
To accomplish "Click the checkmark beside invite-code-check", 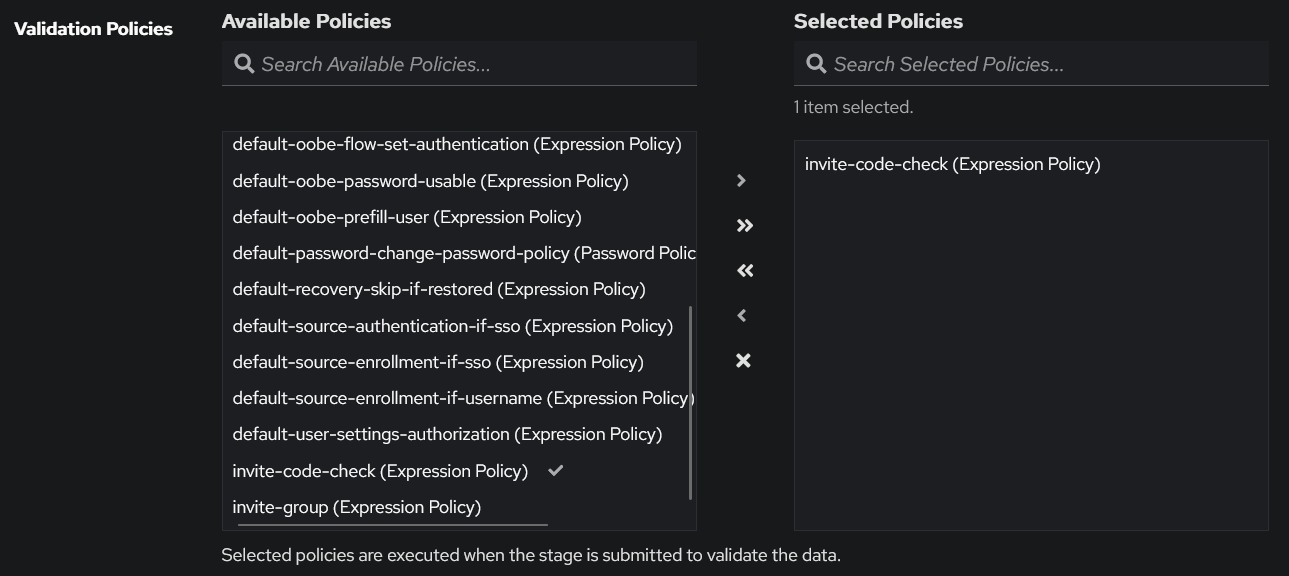I will click(x=556, y=470).
